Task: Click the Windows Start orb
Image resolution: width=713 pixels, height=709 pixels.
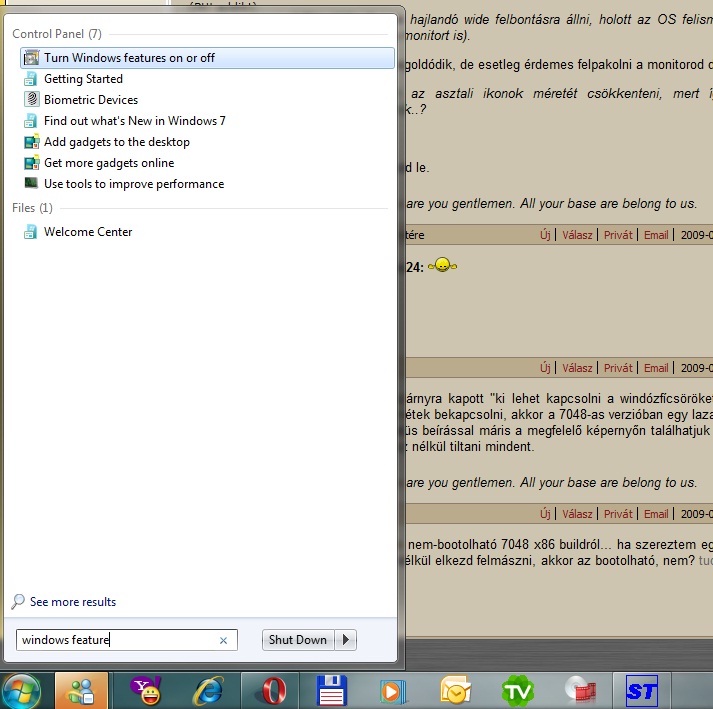Action: pyautogui.click(x=21, y=690)
